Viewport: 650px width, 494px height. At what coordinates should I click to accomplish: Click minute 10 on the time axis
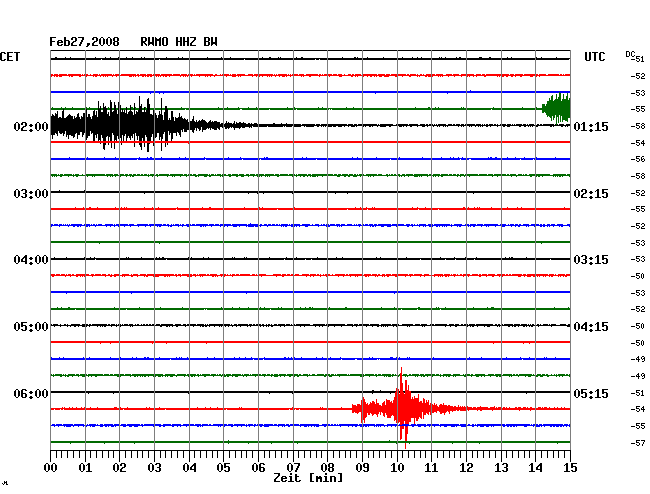pyautogui.click(x=397, y=467)
